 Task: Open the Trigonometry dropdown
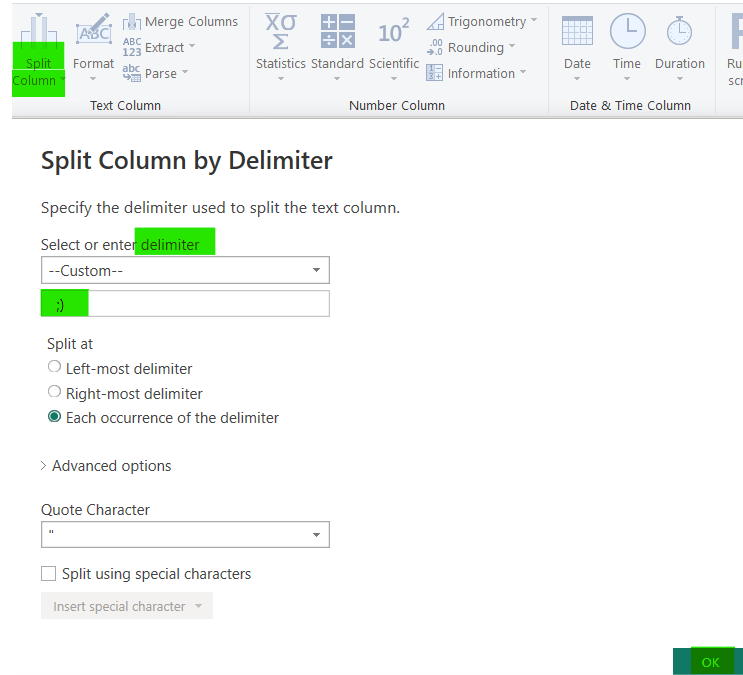click(x=481, y=22)
